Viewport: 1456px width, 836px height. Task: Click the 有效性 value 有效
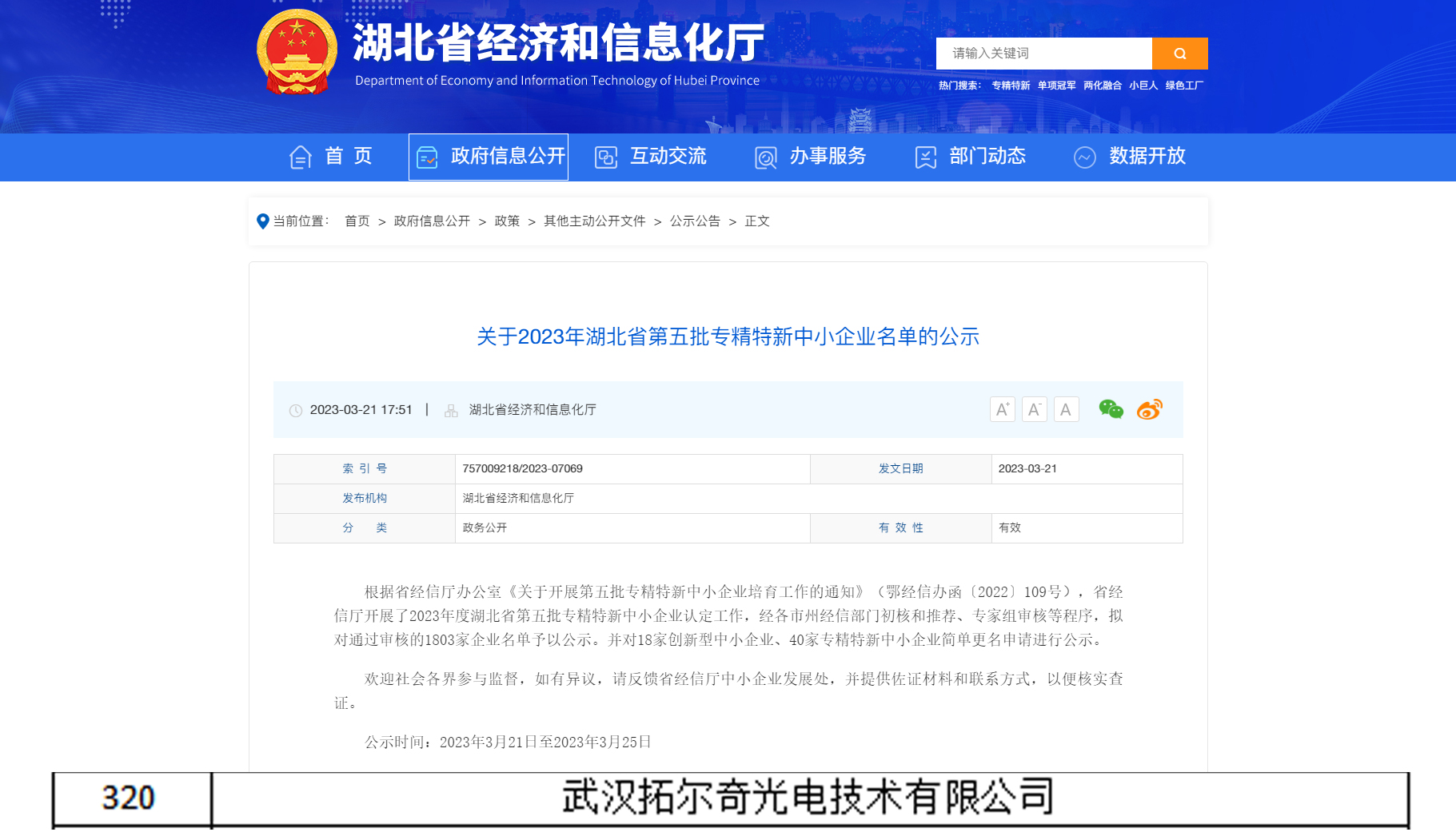click(1010, 527)
